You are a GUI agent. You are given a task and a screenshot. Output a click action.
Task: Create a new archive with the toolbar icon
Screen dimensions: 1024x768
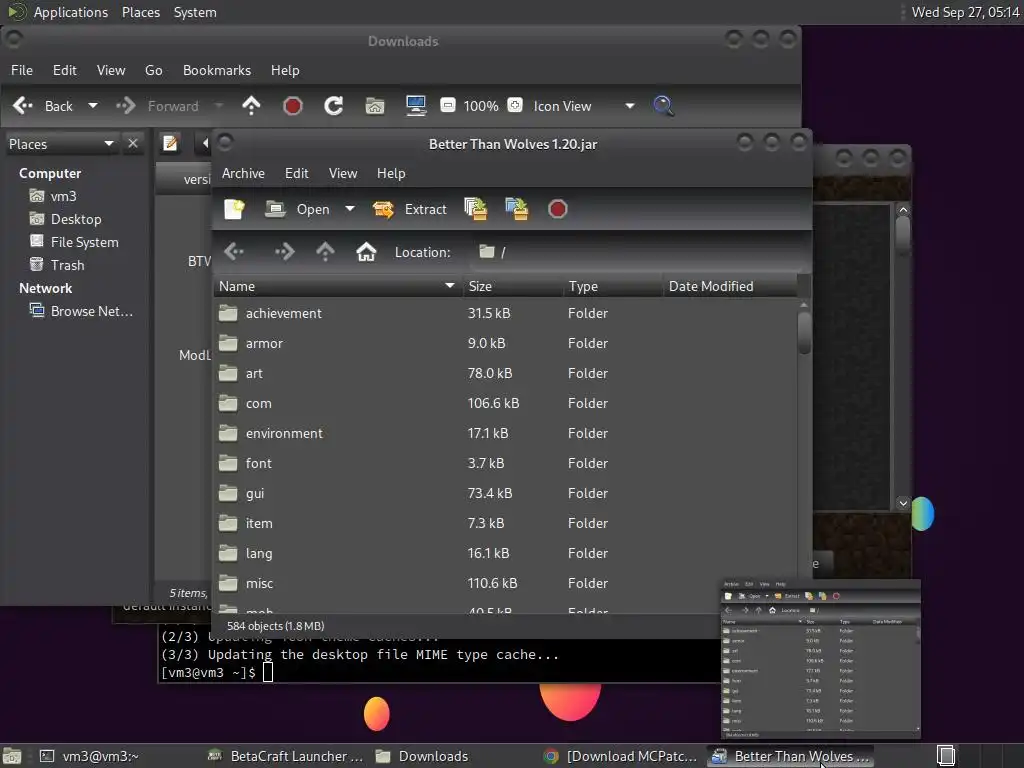234,209
